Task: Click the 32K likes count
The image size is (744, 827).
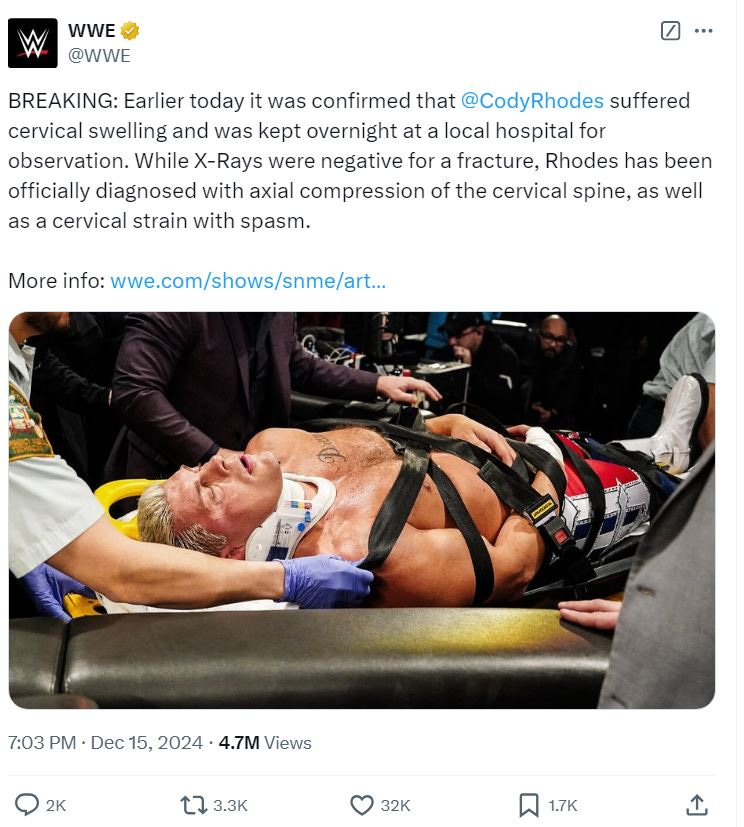Action: click(x=395, y=805)
